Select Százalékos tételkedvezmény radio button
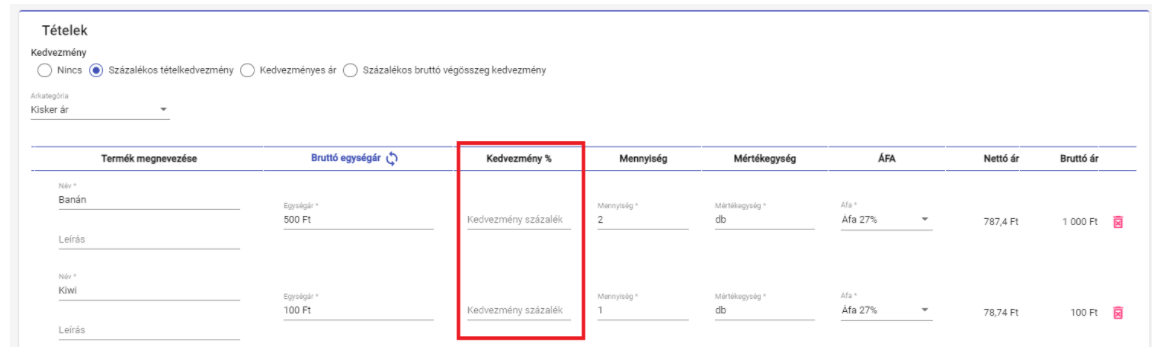 96,70
